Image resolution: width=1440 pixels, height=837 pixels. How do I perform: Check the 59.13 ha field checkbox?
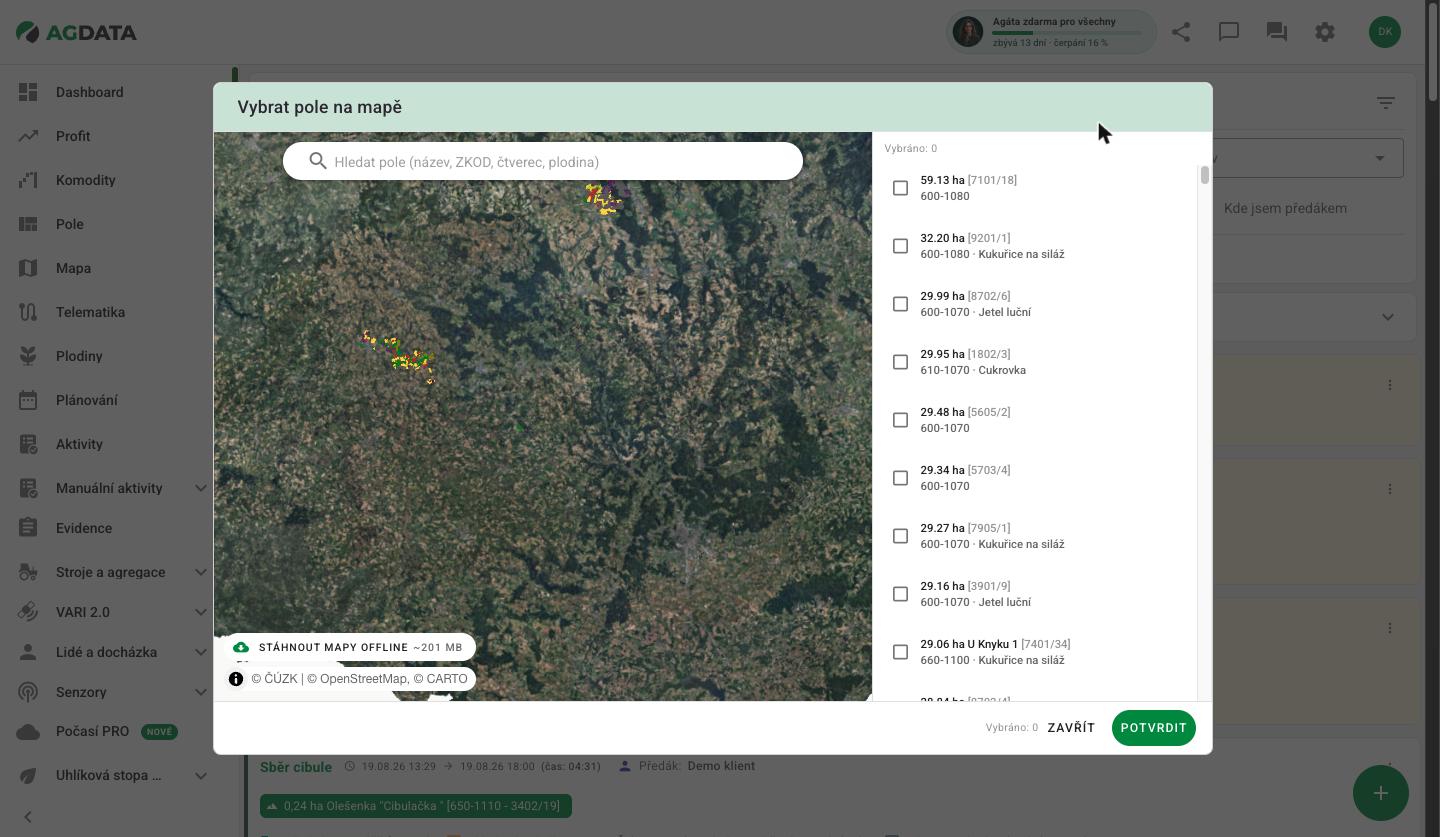(x=900, y=188)
